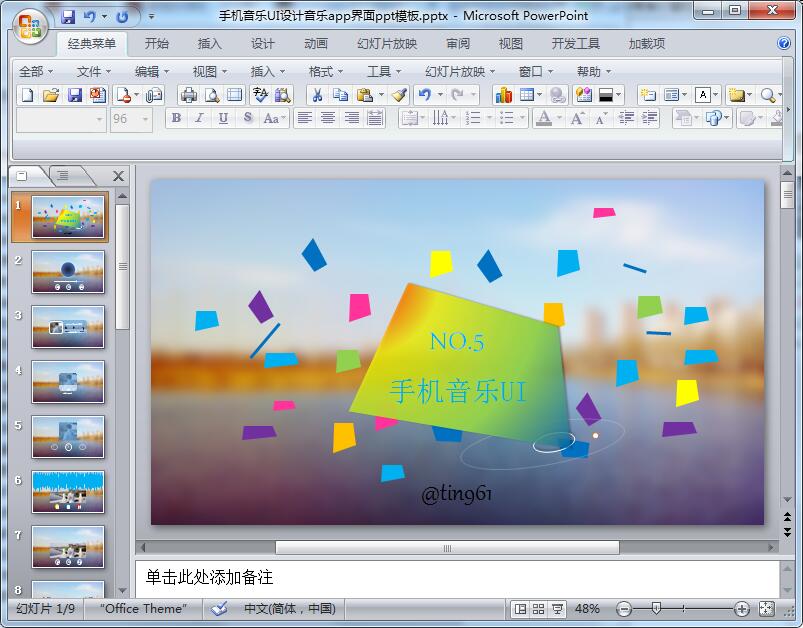This screenshot has height=628, width=803.
Task: Click the Copy icon
Action: (340, 95)
